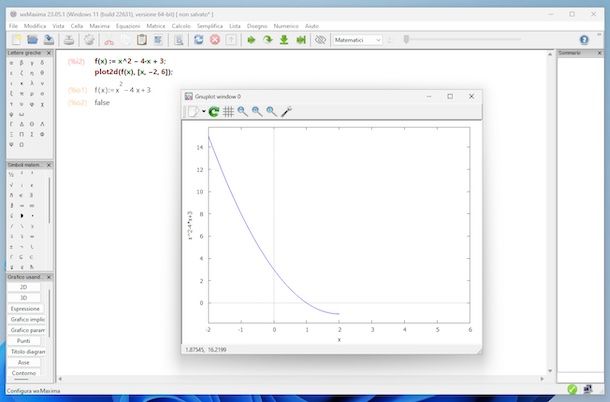The width and height of the screenshot is (610, 402).
Task: Toggle the hide cells eye icon
Action: [x=320, y=40]
